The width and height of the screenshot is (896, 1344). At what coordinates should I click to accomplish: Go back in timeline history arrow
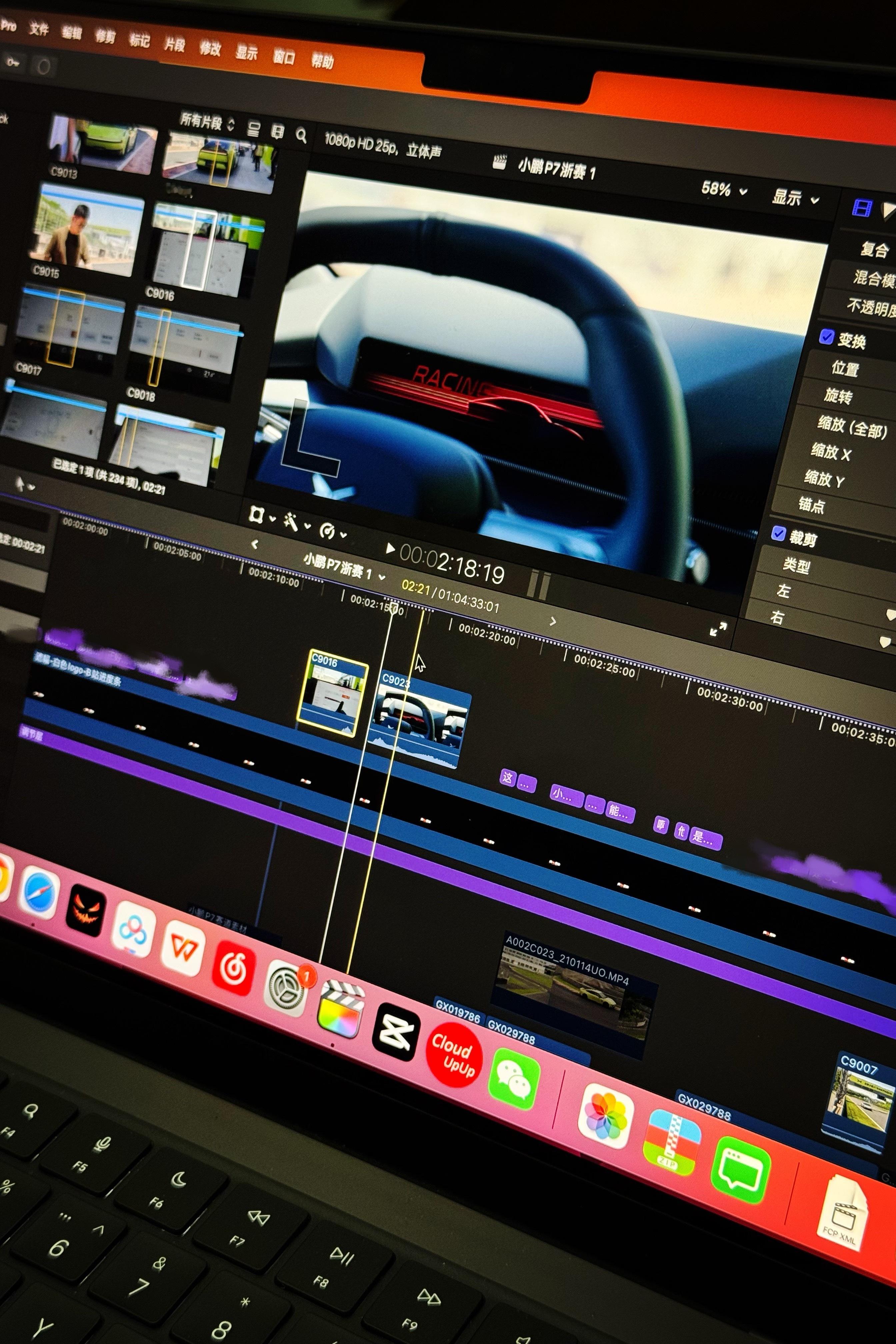point(254,544)
